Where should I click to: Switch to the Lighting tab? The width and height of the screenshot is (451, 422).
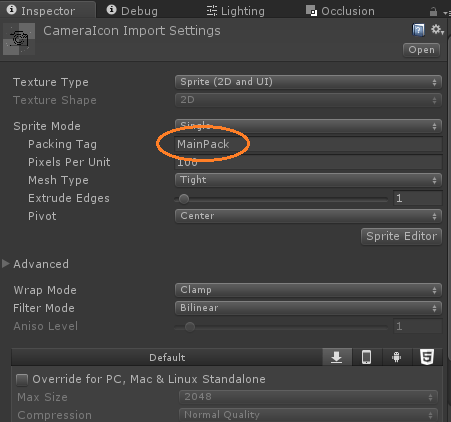click(235, 11)
